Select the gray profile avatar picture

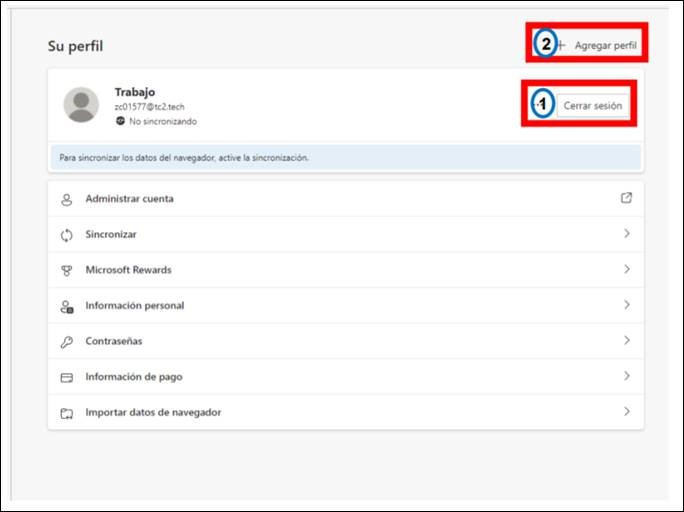click(x=81, y=105)
